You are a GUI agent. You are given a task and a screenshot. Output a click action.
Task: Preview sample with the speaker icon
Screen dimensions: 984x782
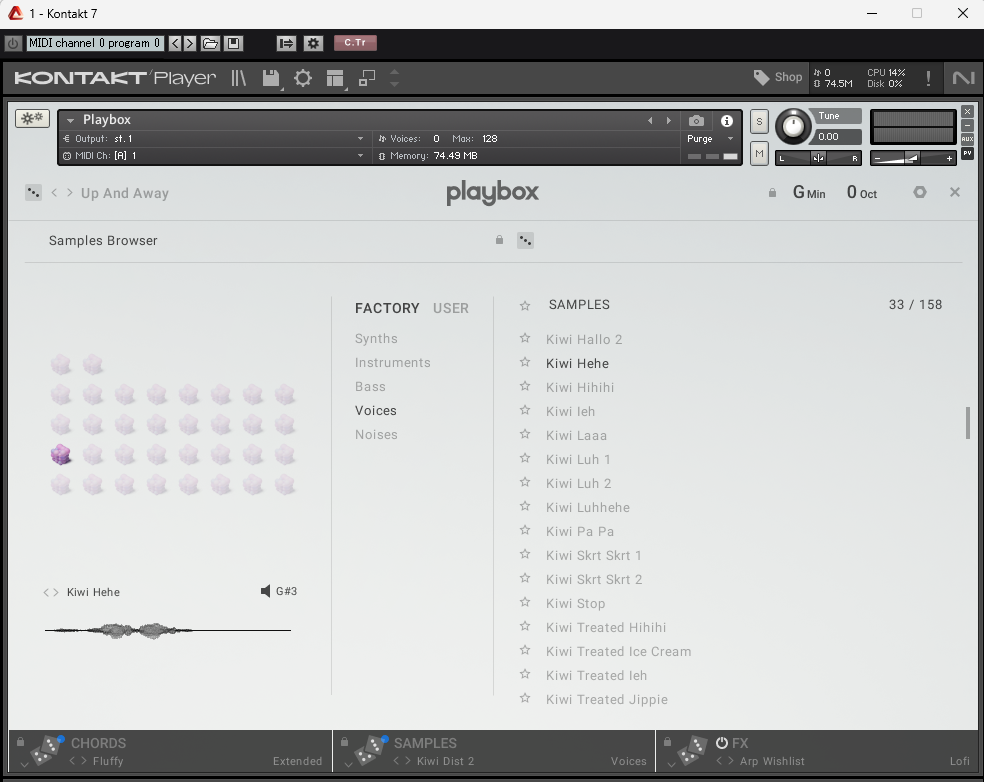tap(265, 591)
